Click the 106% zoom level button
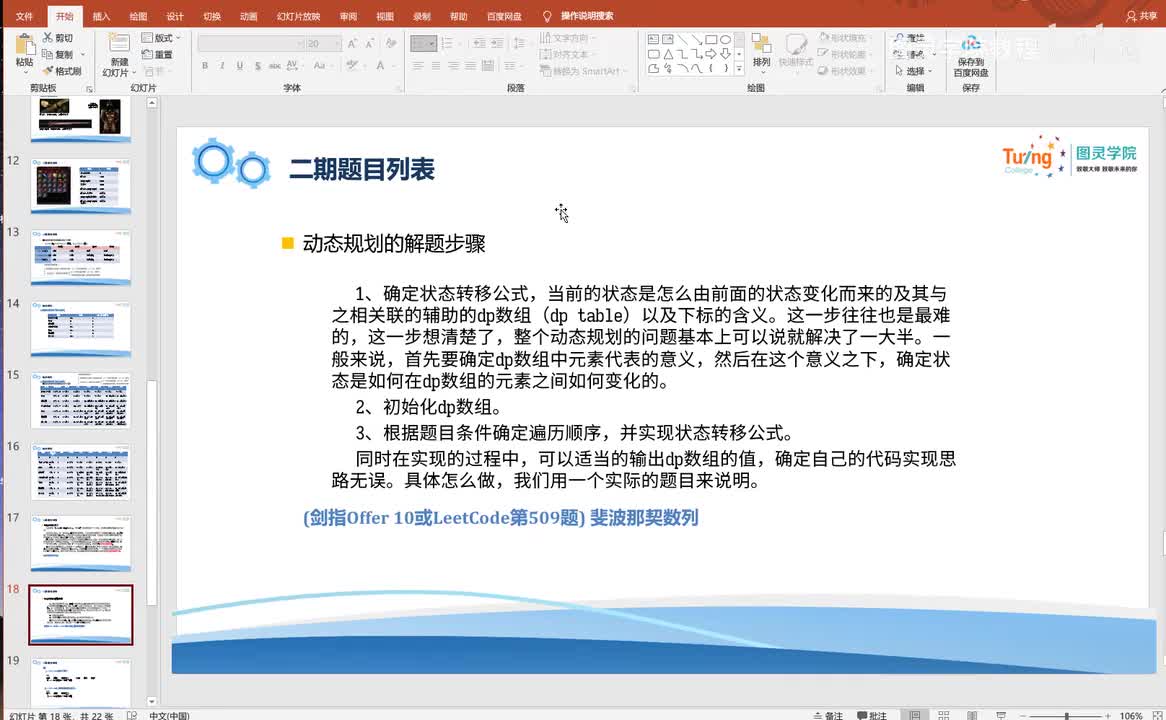This screenshot has height=720, width=1166. (1130, 715)
